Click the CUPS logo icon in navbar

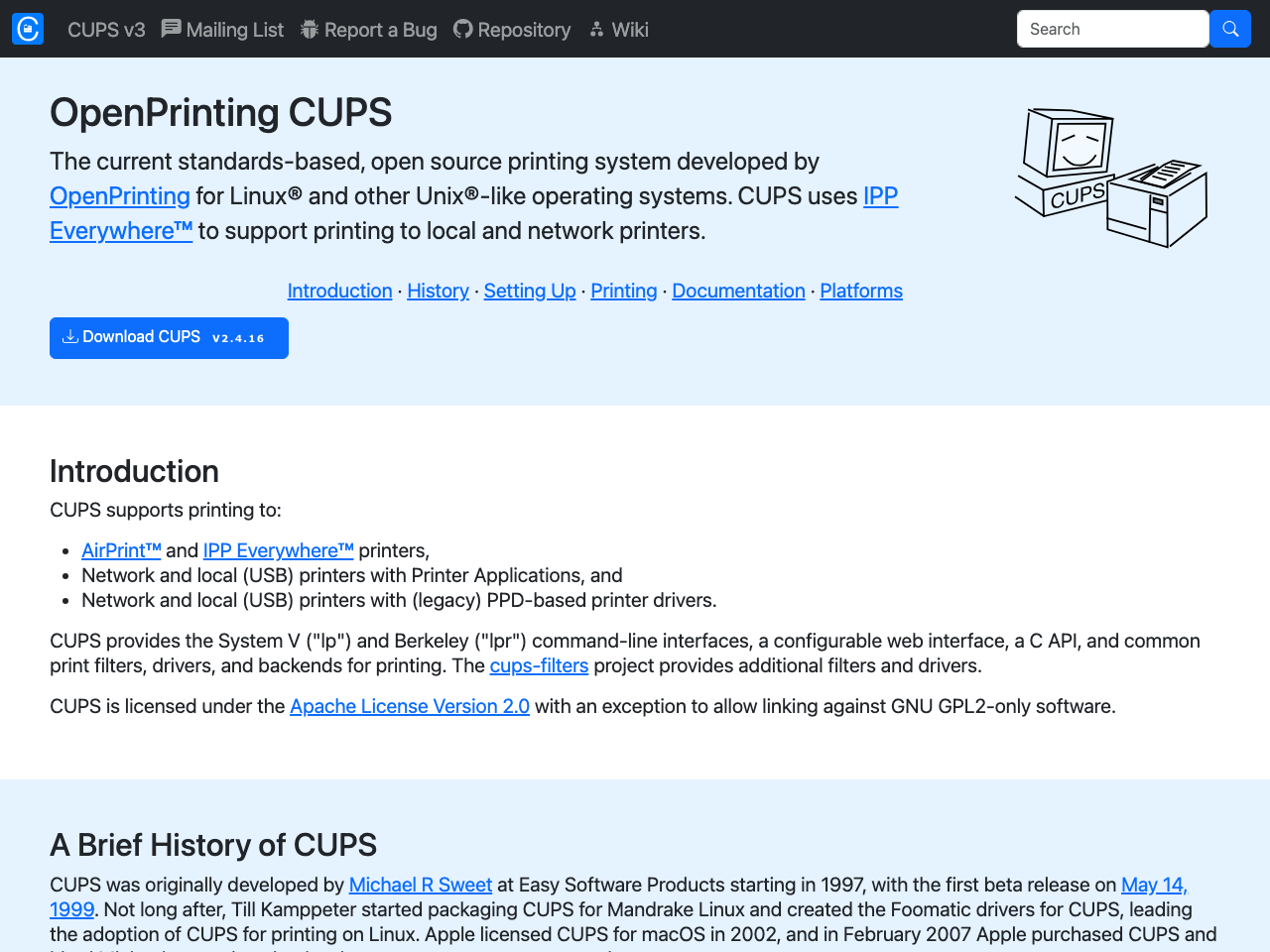(x=27, y=29)
